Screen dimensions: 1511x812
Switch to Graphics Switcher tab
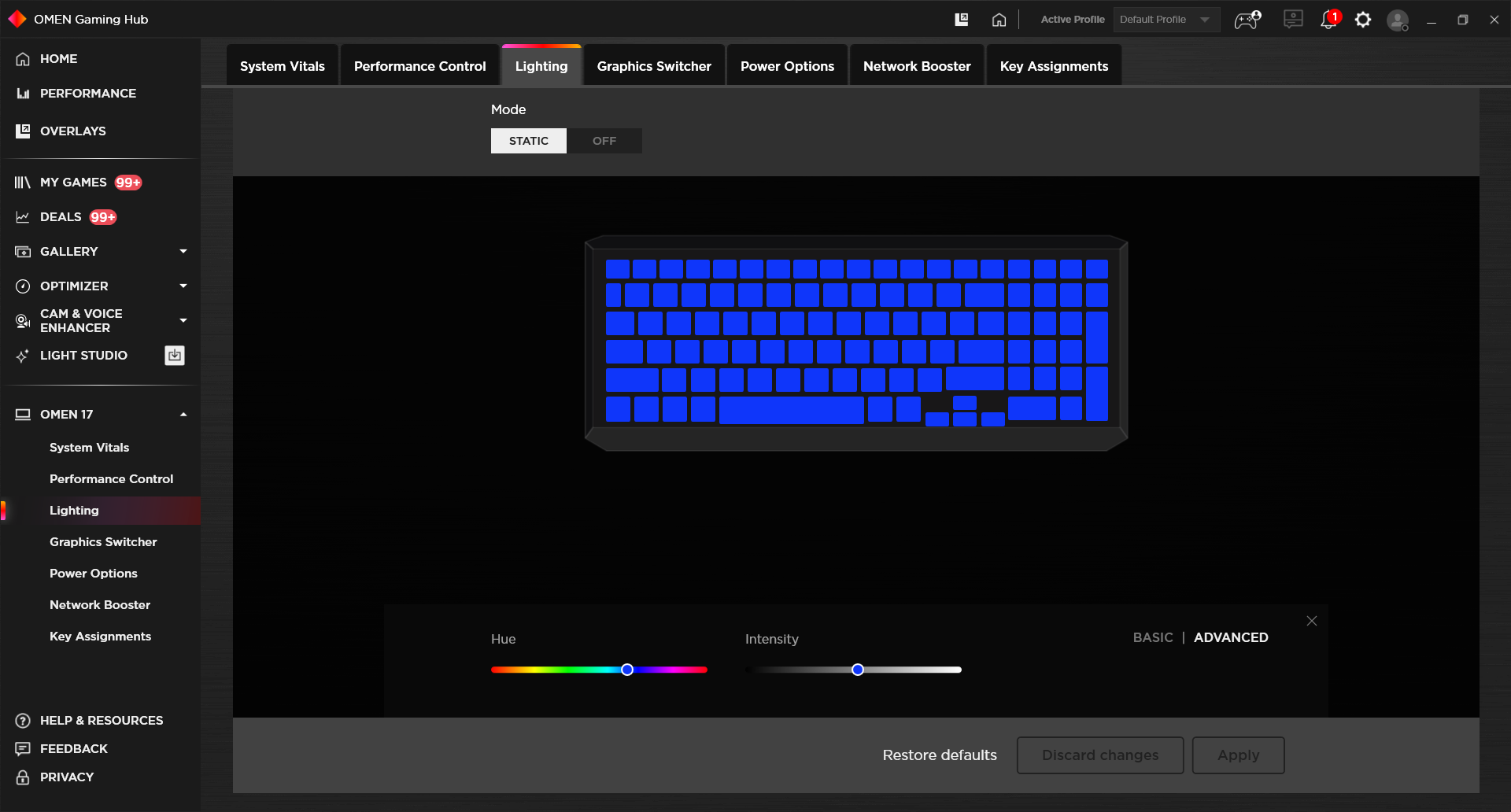click(x=654, y=66)
